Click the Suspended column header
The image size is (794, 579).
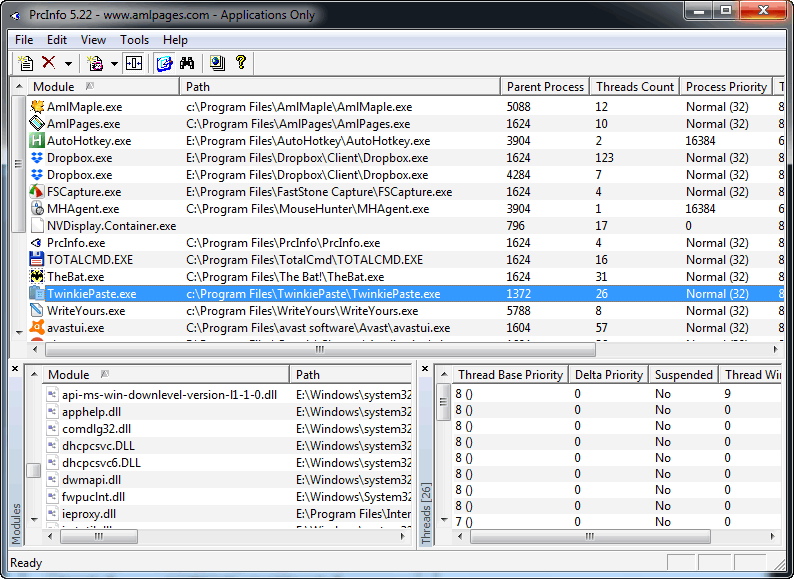[684, 375]
